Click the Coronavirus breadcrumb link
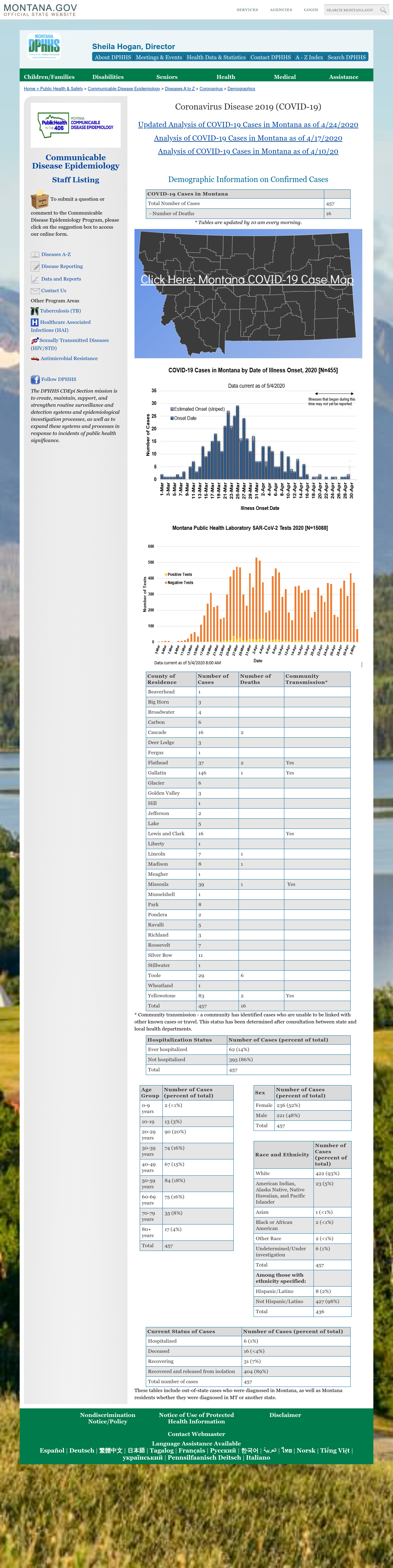 [211, 89]
